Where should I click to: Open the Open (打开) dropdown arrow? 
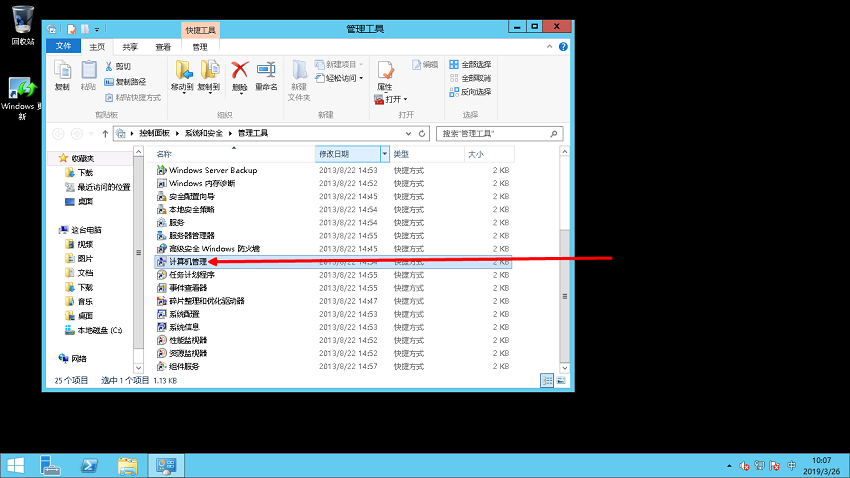point(405,99)
